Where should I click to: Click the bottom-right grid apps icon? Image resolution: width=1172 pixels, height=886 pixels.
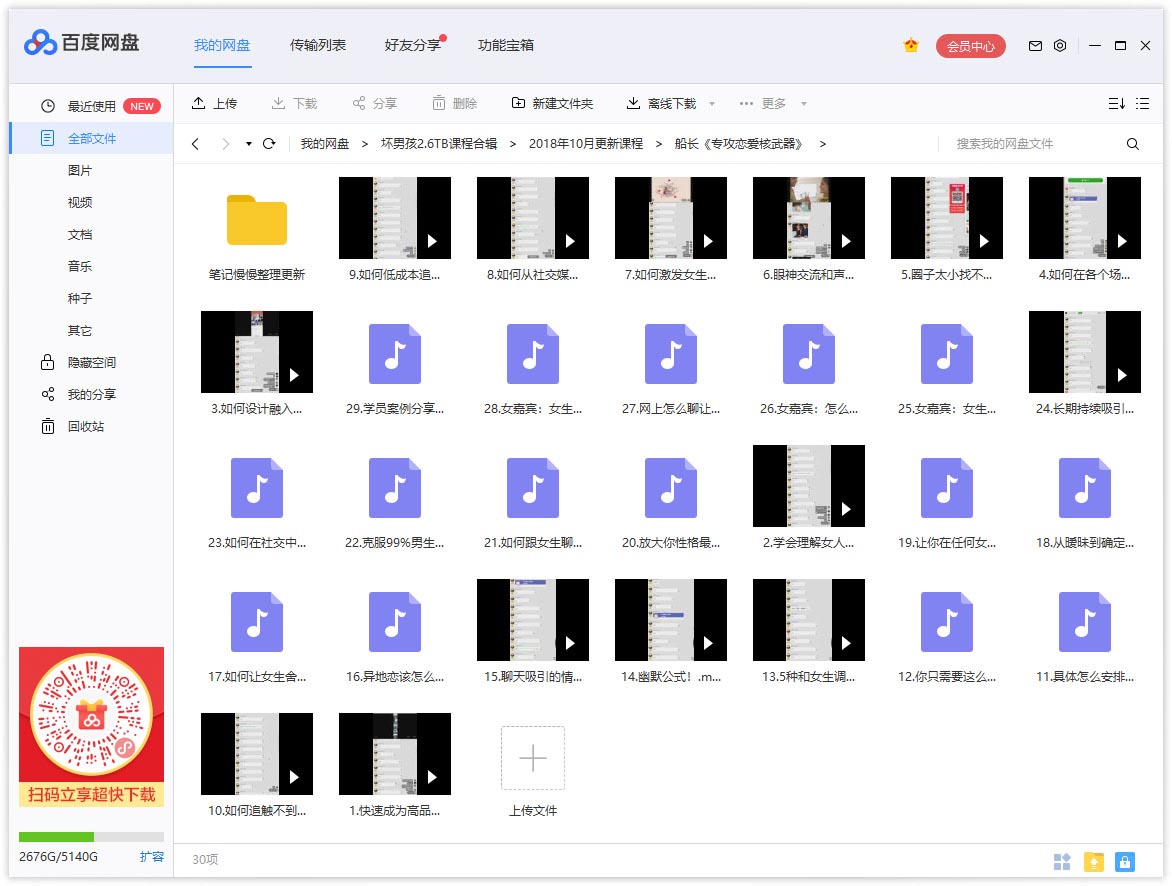[x=1061, y=861]
